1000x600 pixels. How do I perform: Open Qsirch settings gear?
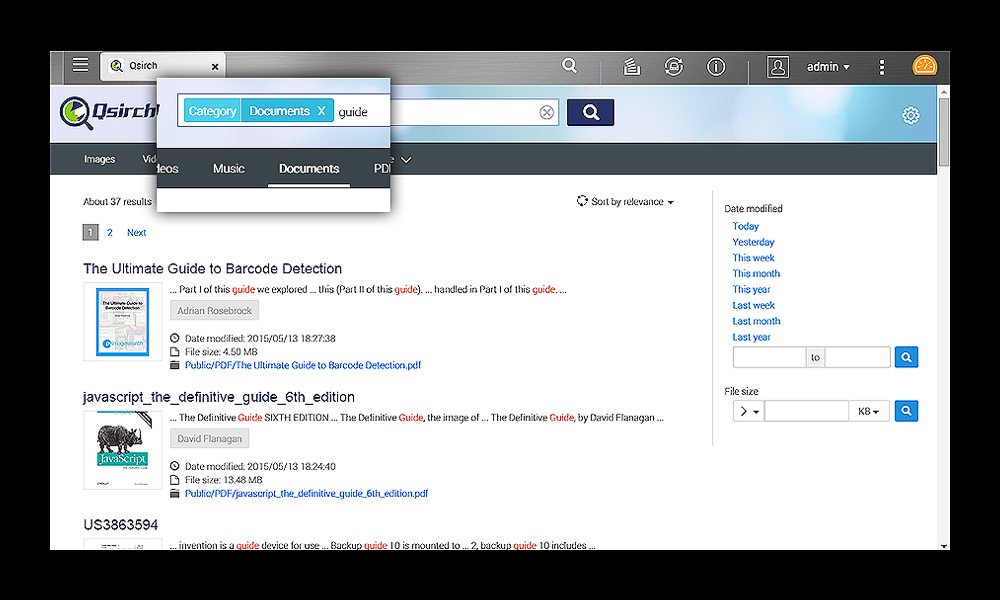click(910, 115)
